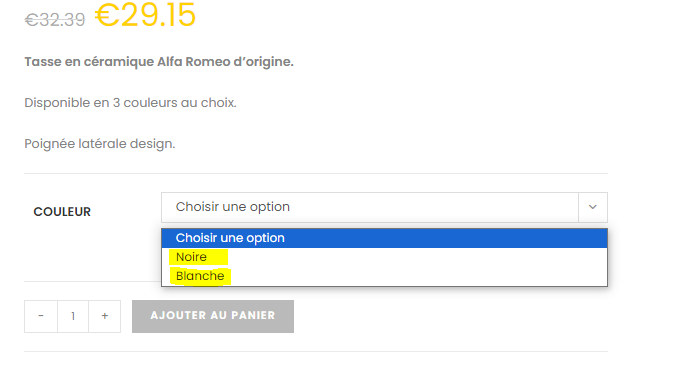This screenshot has height=371, width=677.
Task: Click the 'Disponible en 3 couleurs' text
Action: point(130,103)
